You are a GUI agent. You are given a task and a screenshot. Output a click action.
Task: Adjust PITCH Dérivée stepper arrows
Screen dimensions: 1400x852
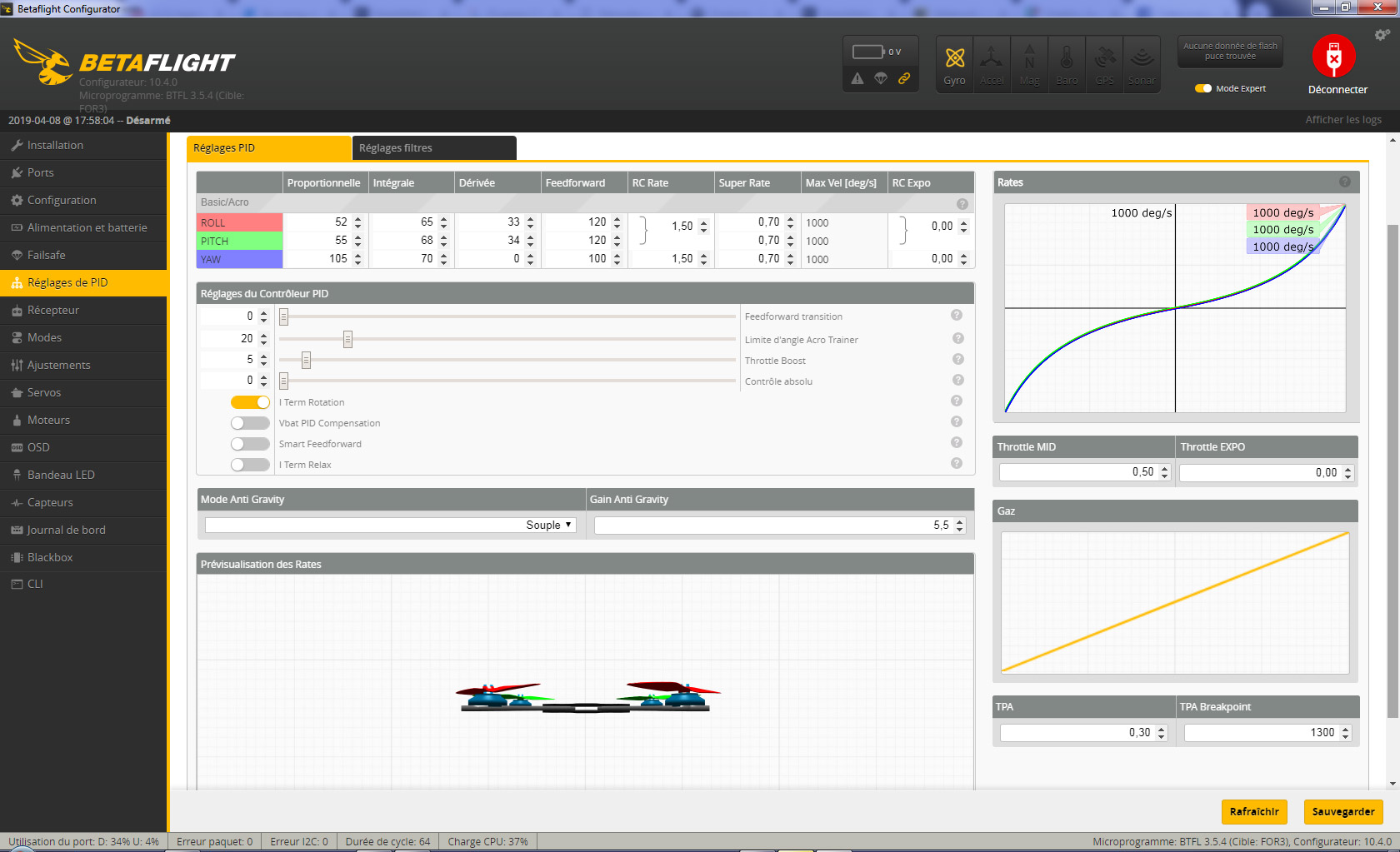pos(530,241)
